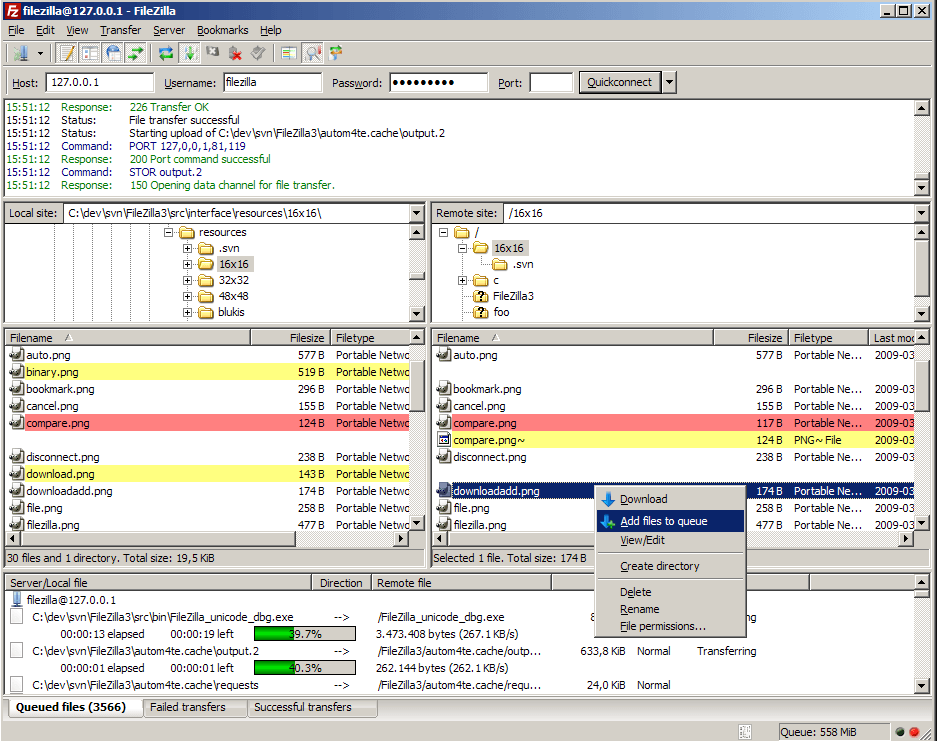Disconnect from the server
Screen dimensions: 937x741
pyautogui.click(x=233, y=53)
